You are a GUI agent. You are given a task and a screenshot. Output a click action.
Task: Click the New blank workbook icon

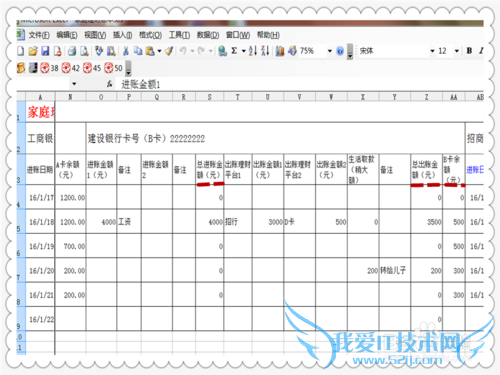[21, 51]
